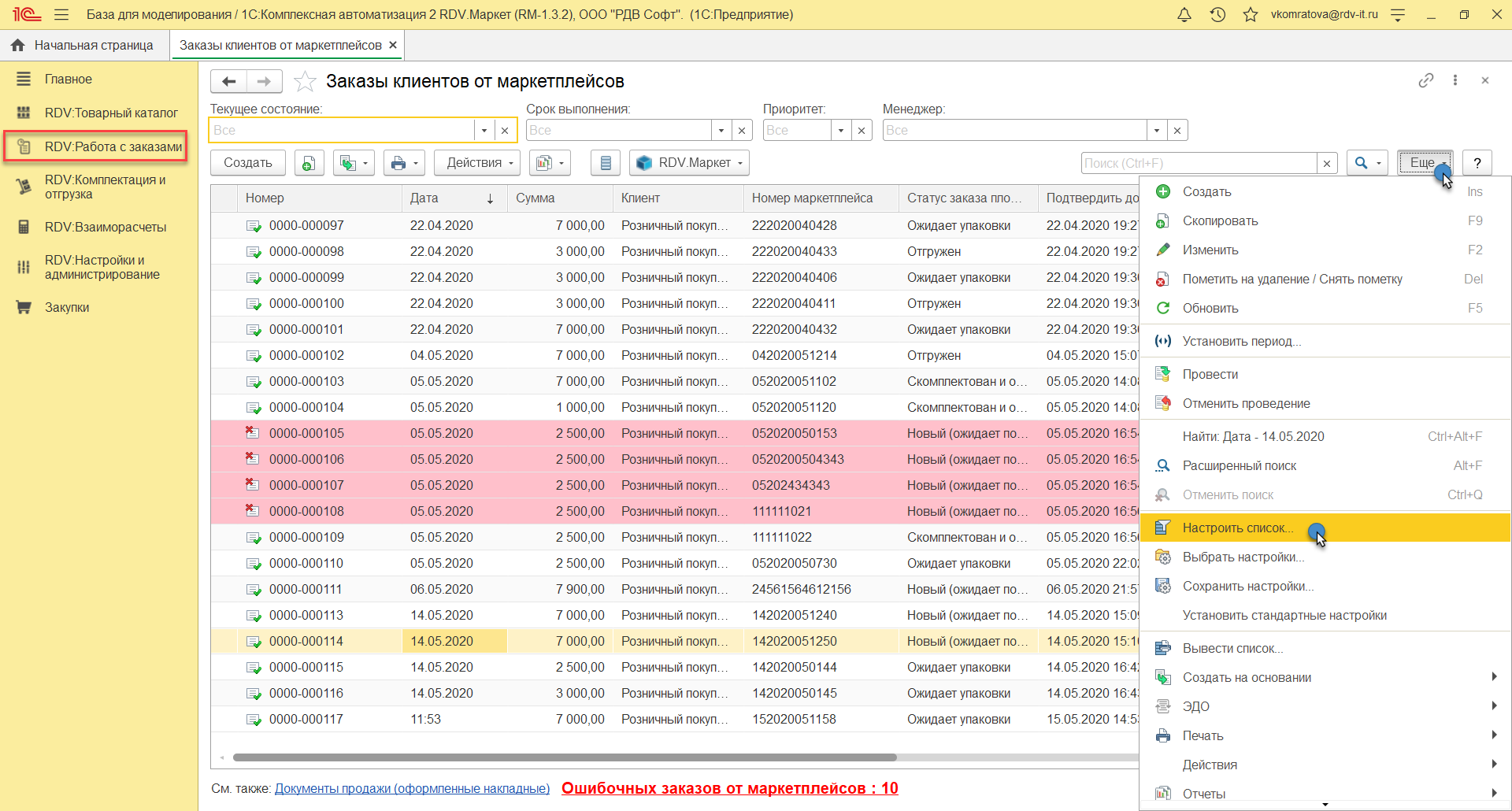Click the copy link icon
1512x811 pixels.
tap(1425, 80)
